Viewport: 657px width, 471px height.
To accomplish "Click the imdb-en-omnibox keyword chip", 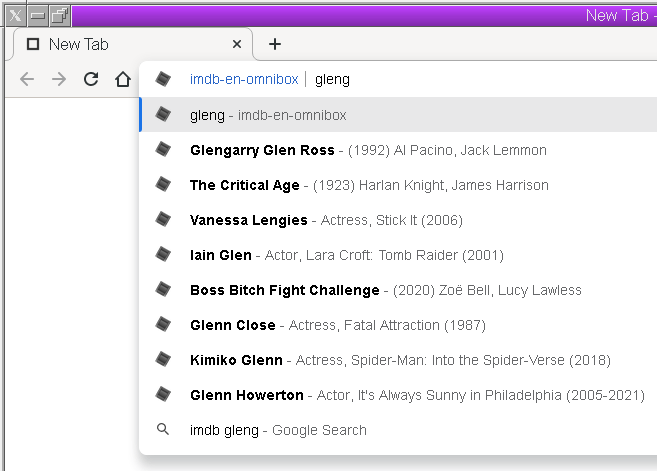I will tap(244, 79).
